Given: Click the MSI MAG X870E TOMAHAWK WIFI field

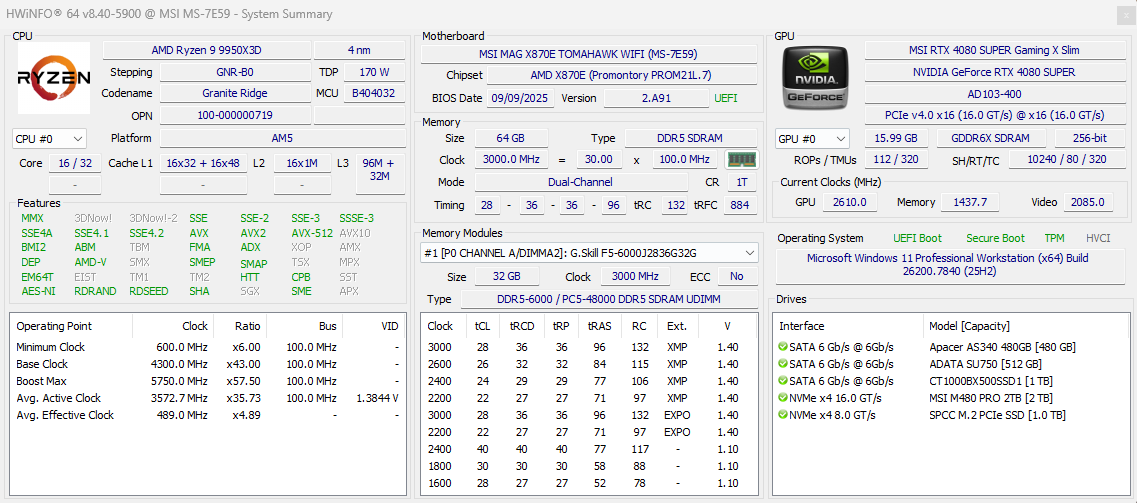Looking at the screenshot, I should [x=589, y=54].
